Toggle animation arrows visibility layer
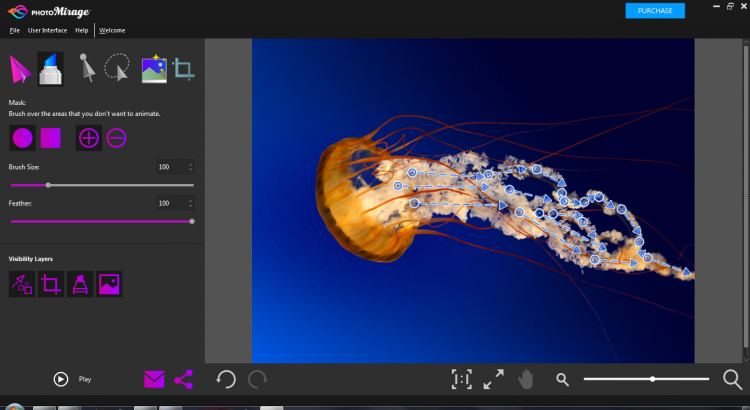The image size is (750, 410). (22, 284)
